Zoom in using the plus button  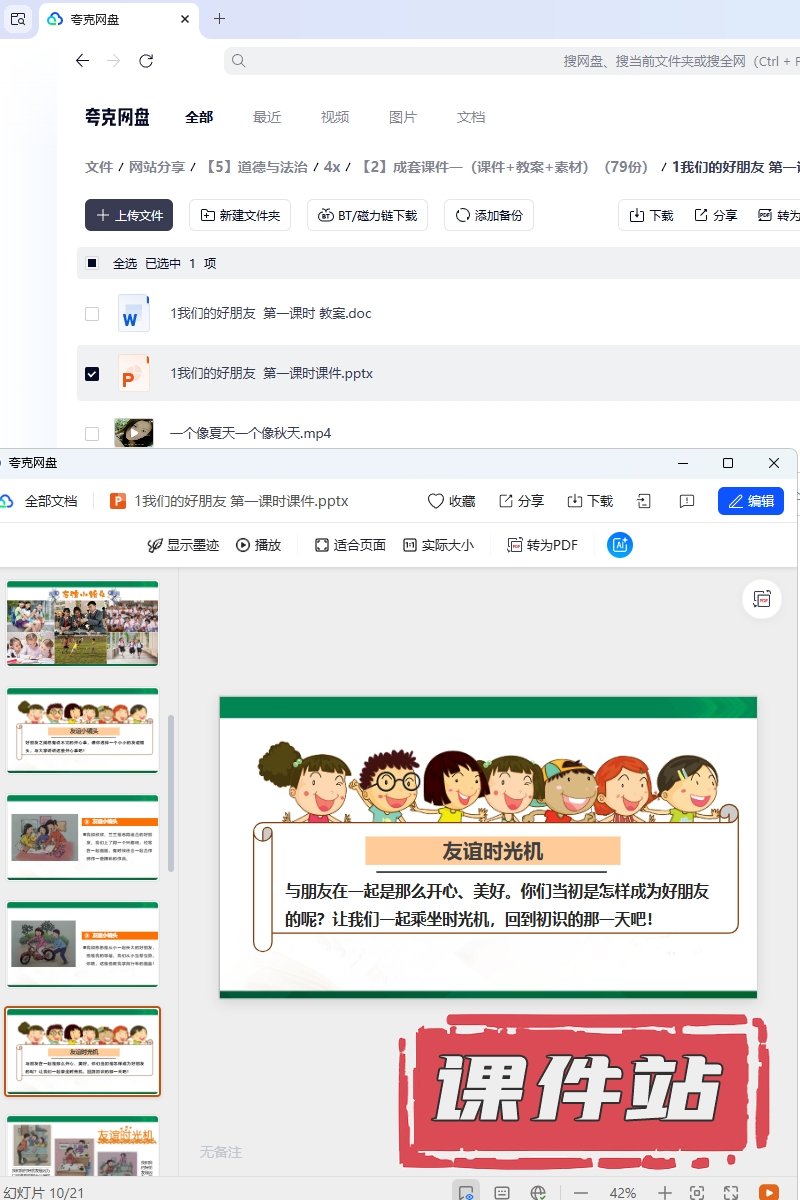click(x=665, y=1192)
